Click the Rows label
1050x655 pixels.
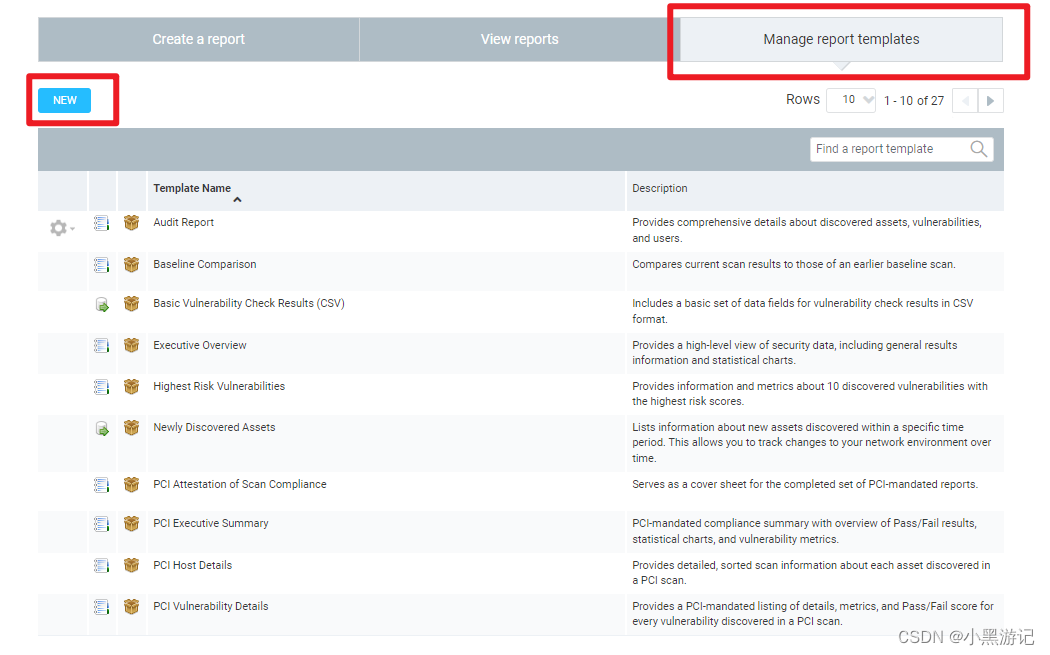pyautogui.click(x=802, y=100)
